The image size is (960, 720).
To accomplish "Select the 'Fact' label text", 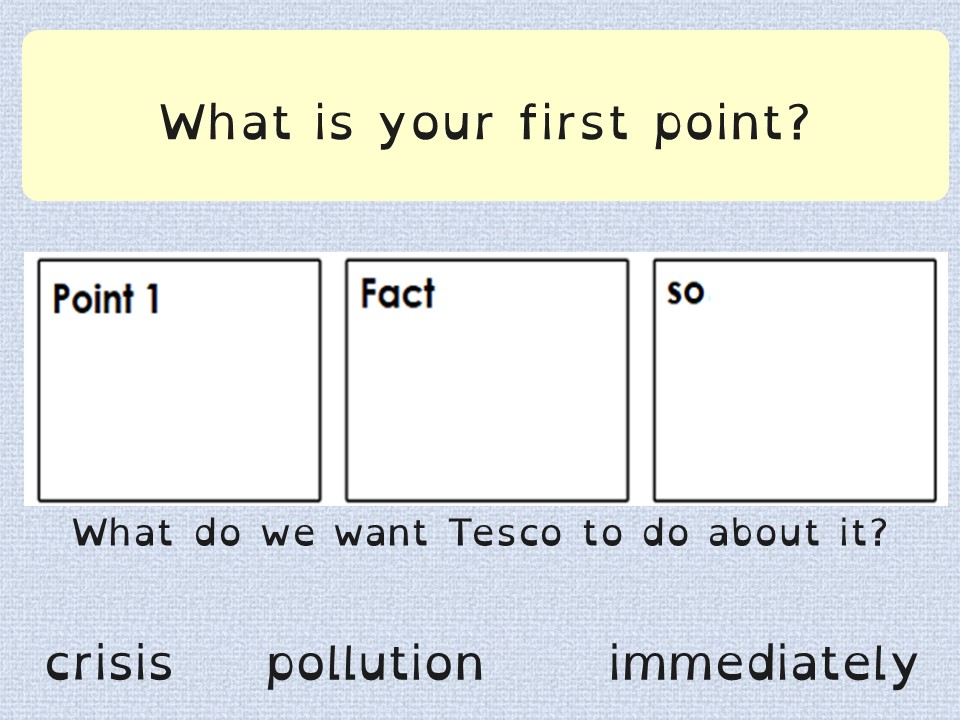I will pyautogui.click(x=397, y=293).
